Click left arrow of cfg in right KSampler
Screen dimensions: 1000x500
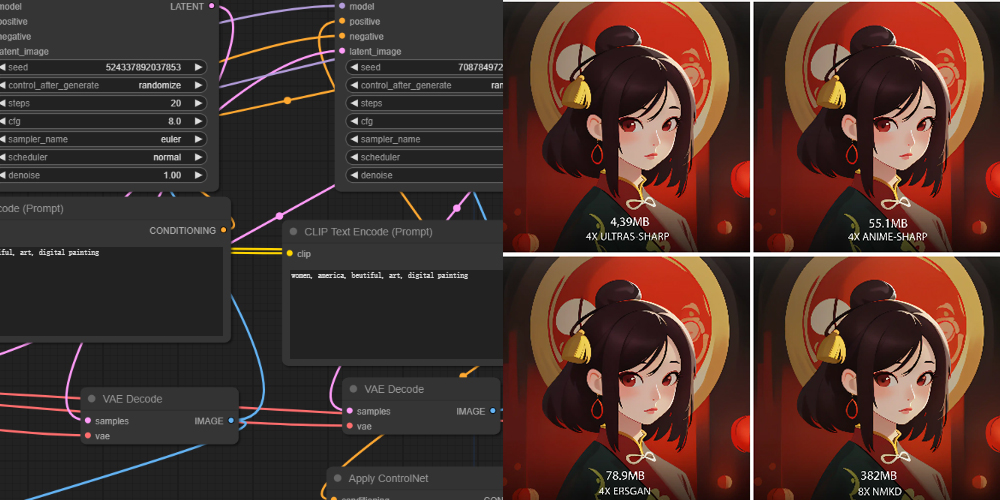tap(353, 121)
